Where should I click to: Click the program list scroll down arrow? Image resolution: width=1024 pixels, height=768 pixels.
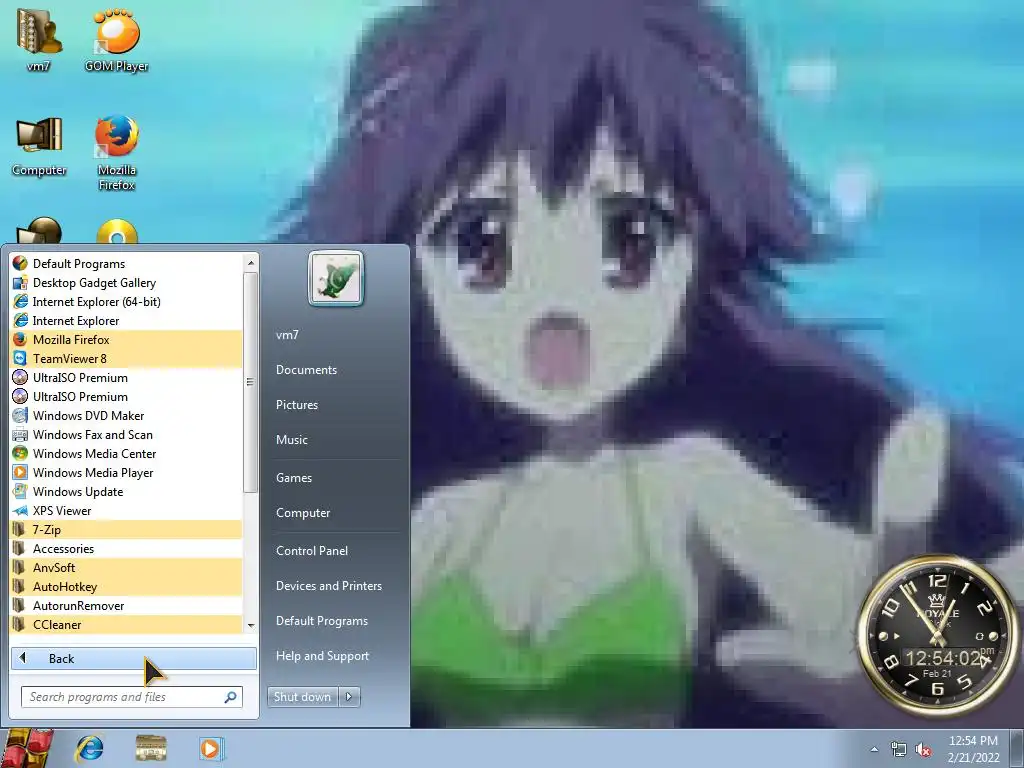(251, 626)
